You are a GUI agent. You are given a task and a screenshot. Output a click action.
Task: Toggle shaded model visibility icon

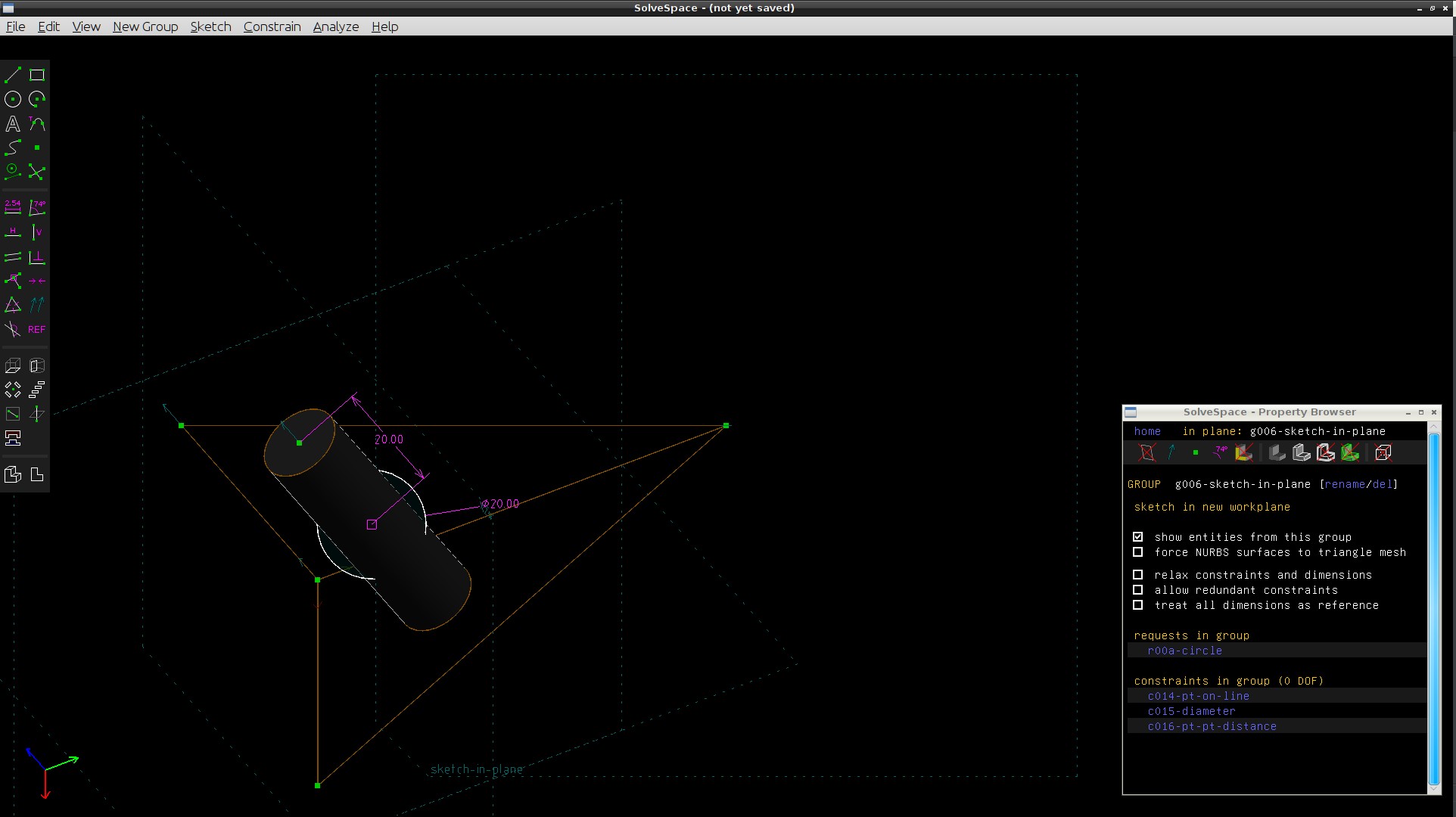1277,453
